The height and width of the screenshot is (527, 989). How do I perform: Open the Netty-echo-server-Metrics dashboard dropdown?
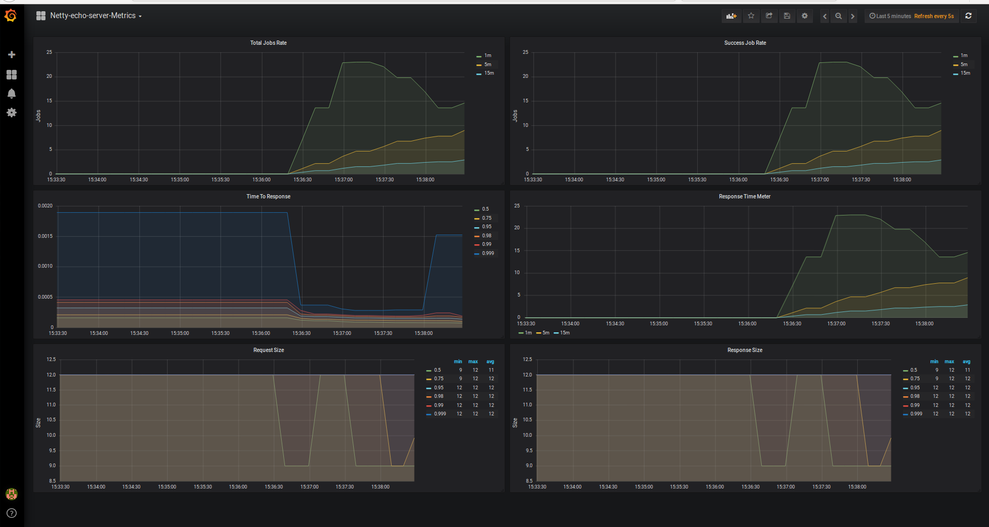click(x=95, y=16)
